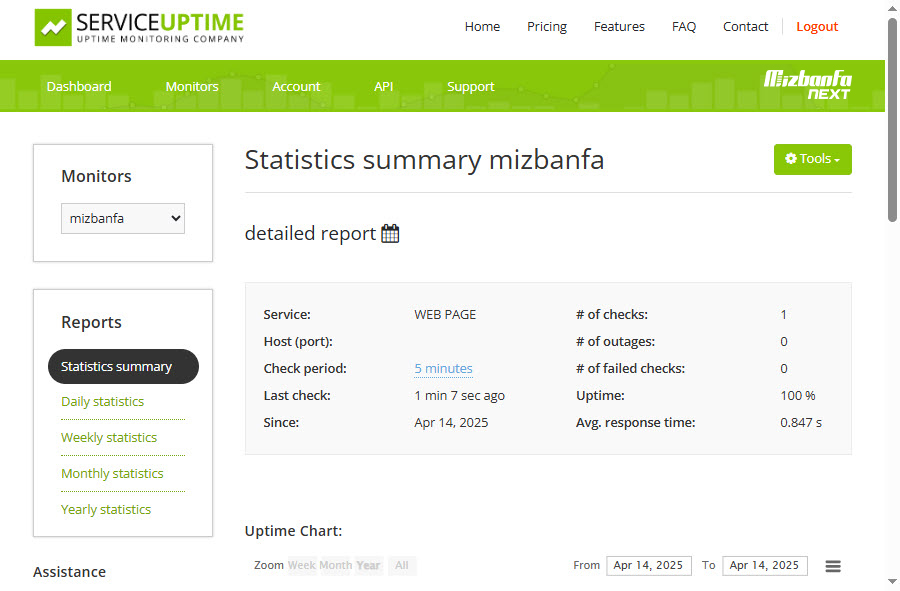Click the '0.847 s' response time value
This screenshot has height=591, width=900.
[x=801, y=423]
